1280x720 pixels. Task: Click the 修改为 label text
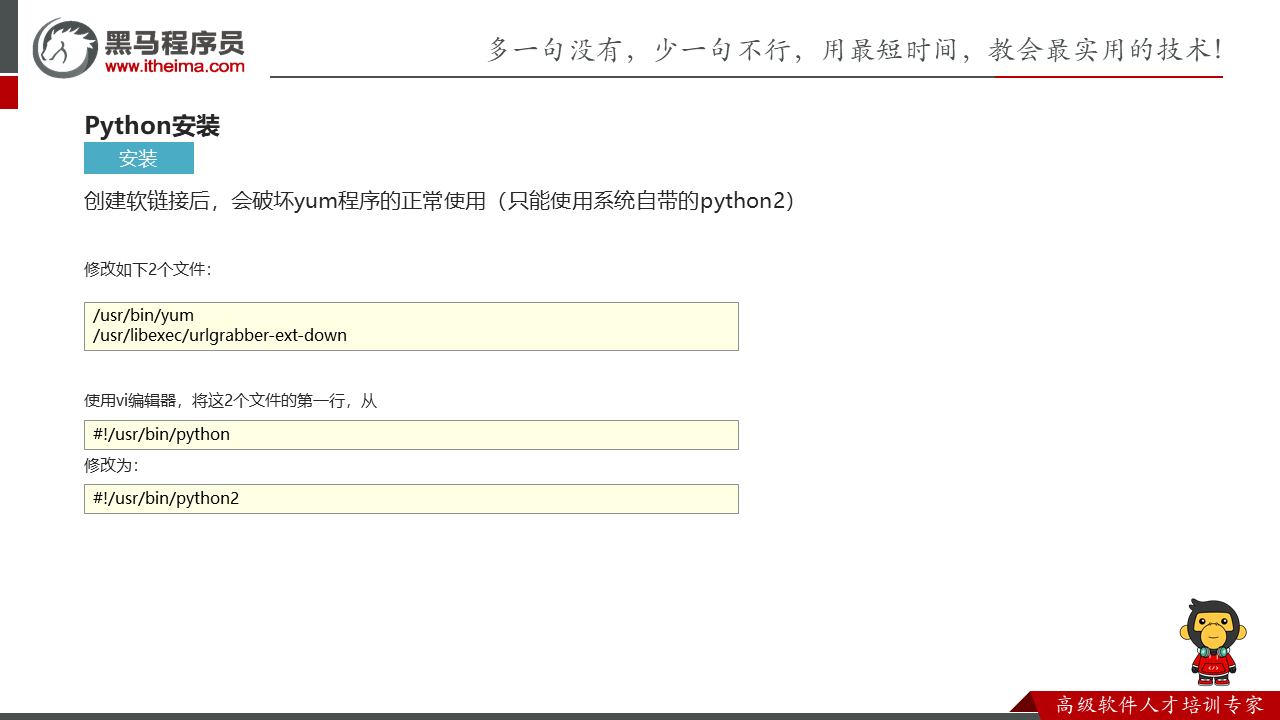click(111, 466)
